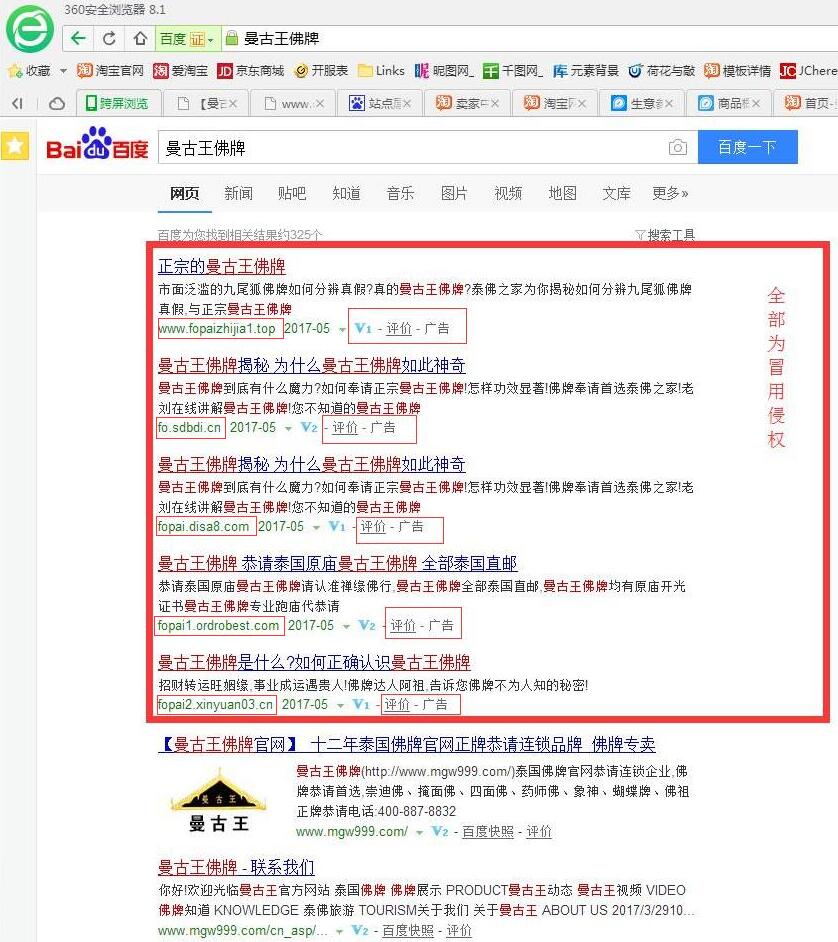This screenshot has width=838, height=942.
Task: Click the Baidu search input field
Action: point(410,147)
